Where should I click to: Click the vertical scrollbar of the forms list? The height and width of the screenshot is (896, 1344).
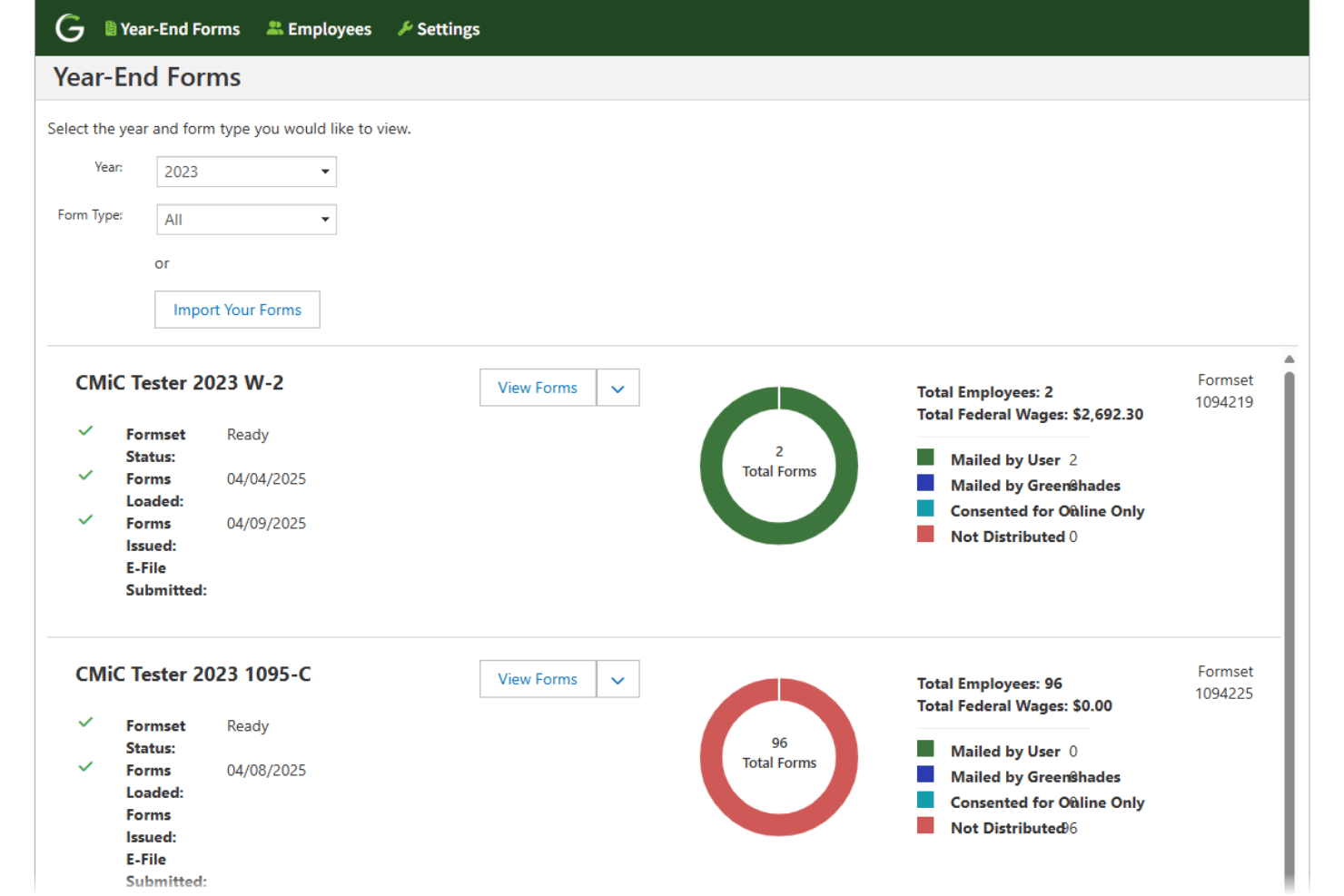1290,630
